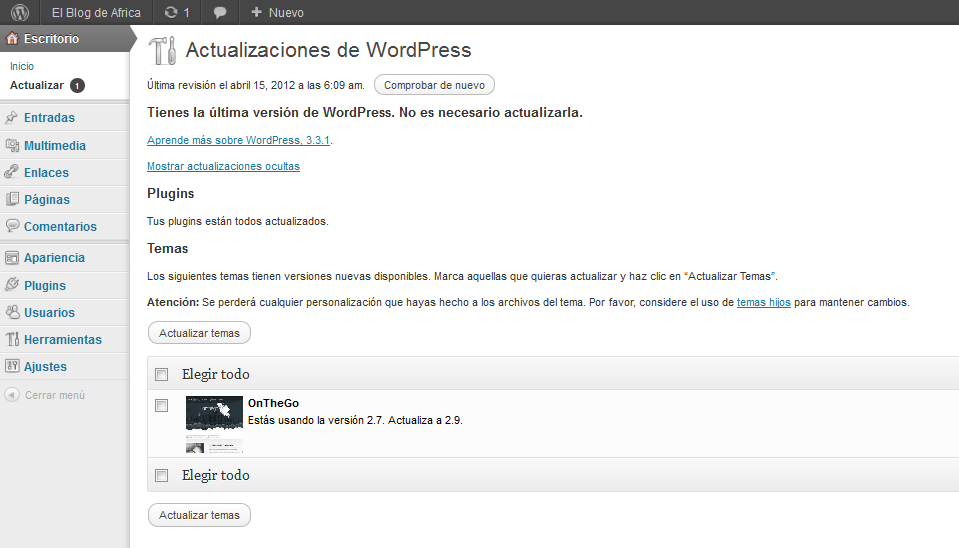The width and height of the screenshot is (959, 548).
Task: Open the Herramientas menu
Action: click(63, 339)
